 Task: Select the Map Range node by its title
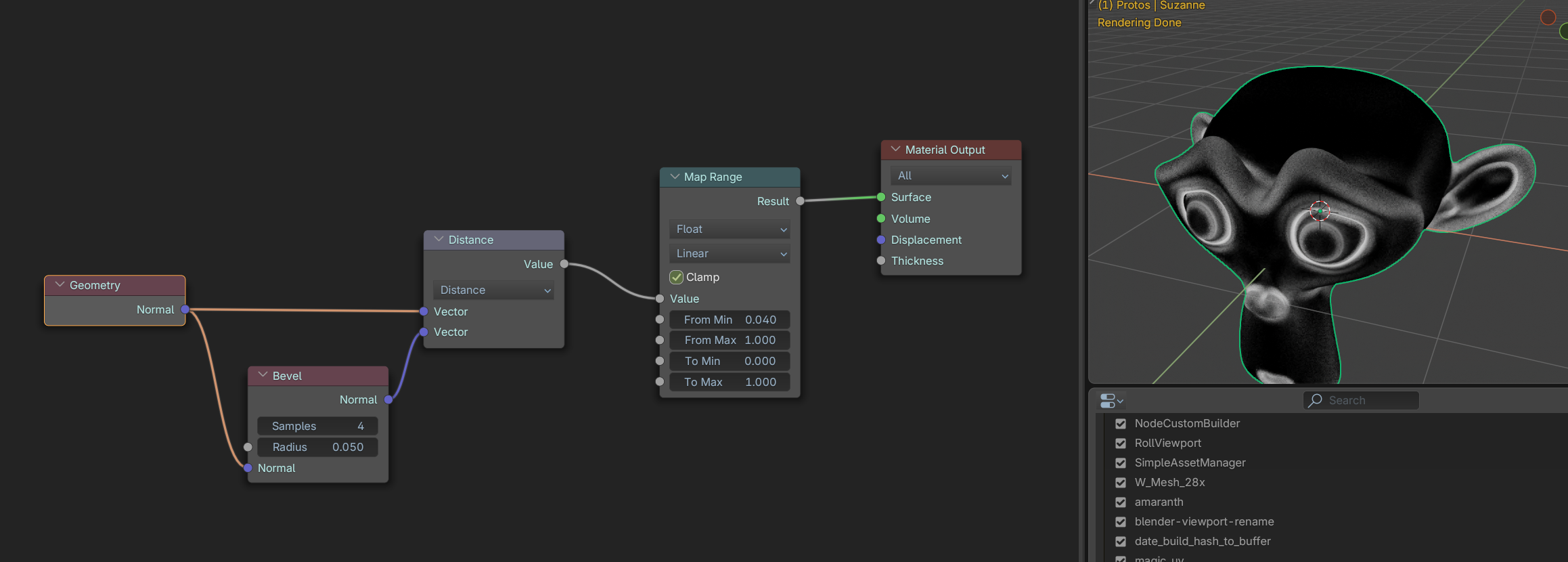[713, 177]
